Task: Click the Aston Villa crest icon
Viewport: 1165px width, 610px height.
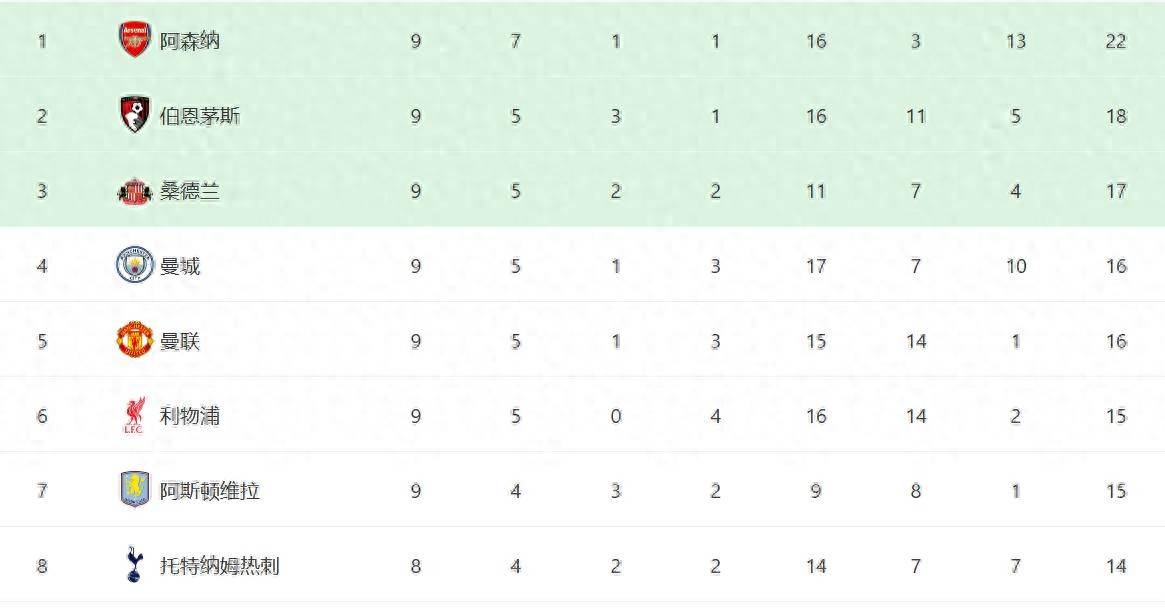Action: (x=134, y=491)
